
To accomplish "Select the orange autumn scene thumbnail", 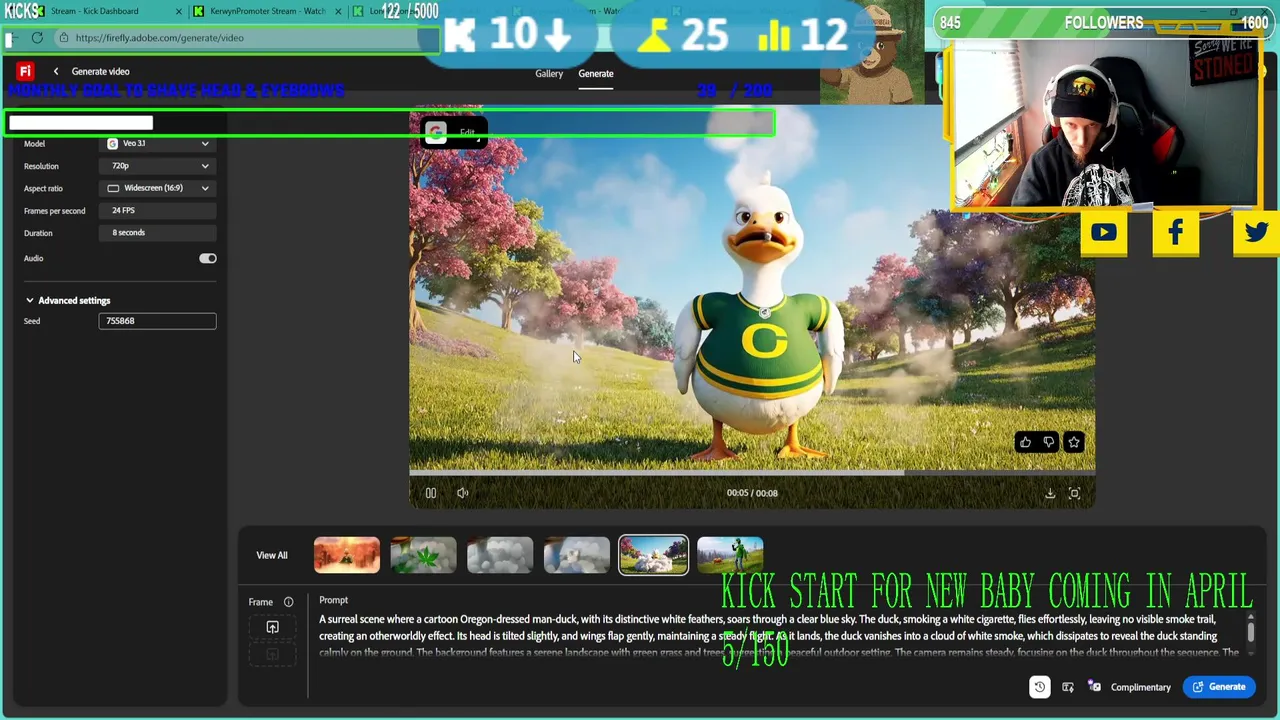I will pyautogui.click(x=347, y=555).
